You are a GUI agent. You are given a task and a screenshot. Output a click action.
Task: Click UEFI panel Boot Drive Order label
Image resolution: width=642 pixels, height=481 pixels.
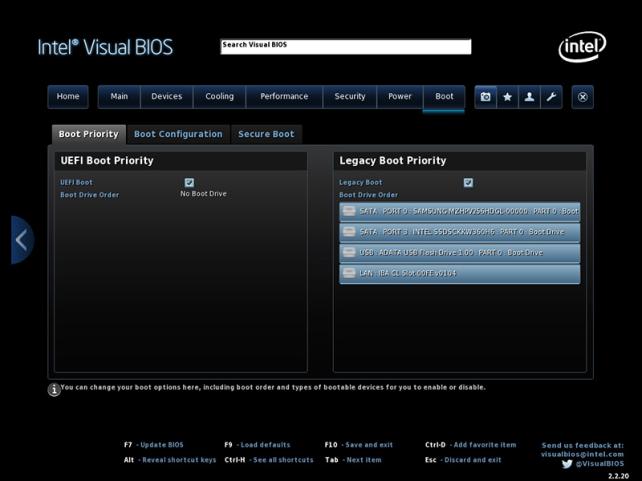point(90,195)
